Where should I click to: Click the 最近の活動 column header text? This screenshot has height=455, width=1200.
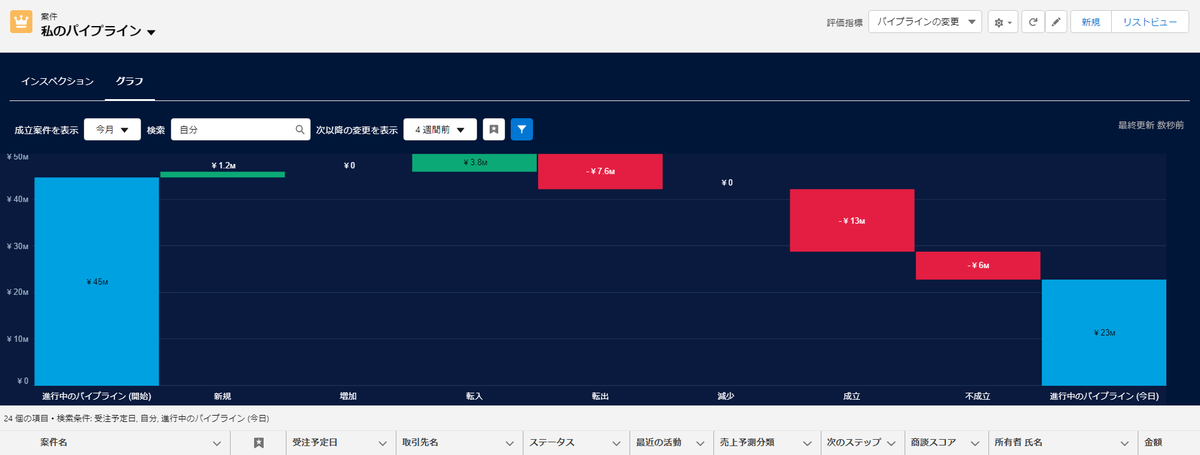[659, 442]
